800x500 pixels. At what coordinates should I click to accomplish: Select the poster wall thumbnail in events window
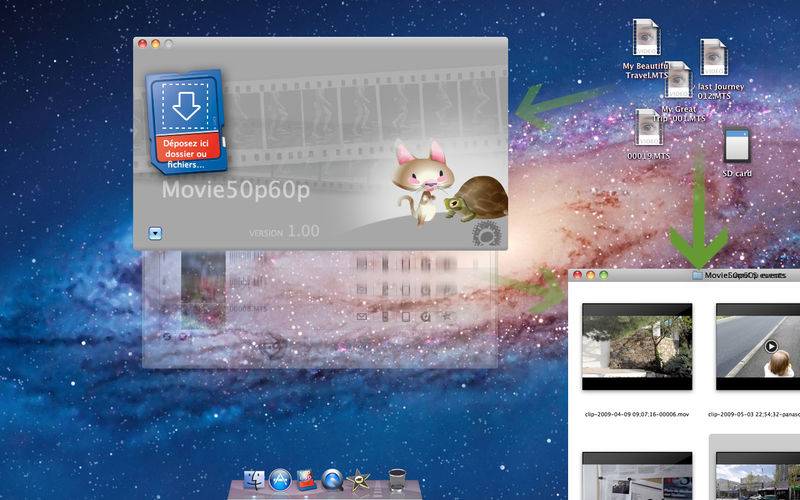pos(637,476)
